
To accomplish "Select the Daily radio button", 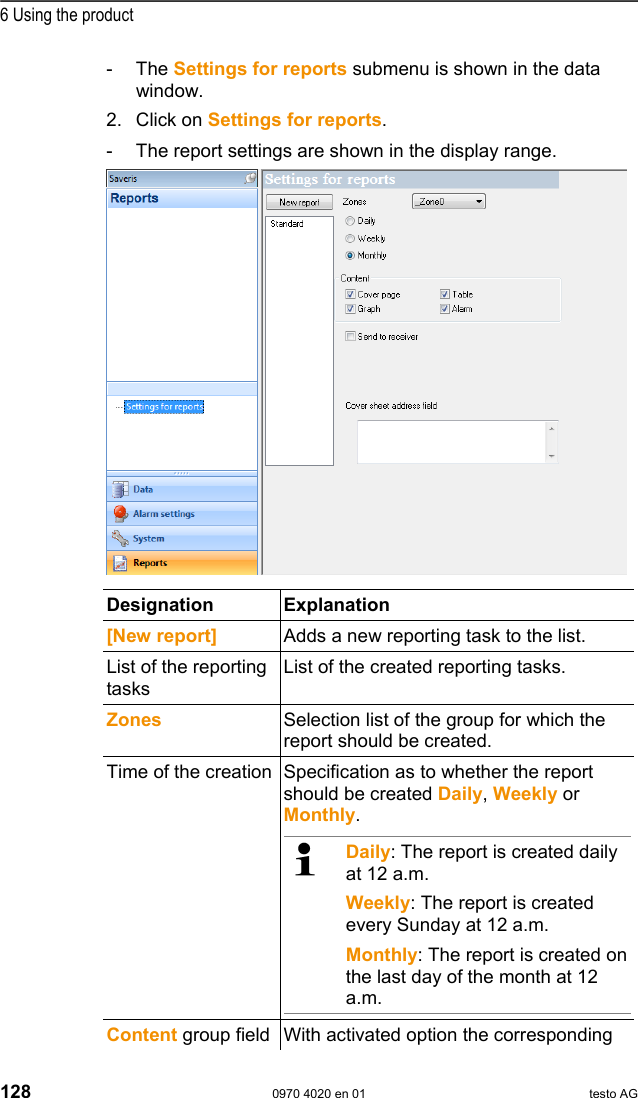I will [x=350, y=221].
